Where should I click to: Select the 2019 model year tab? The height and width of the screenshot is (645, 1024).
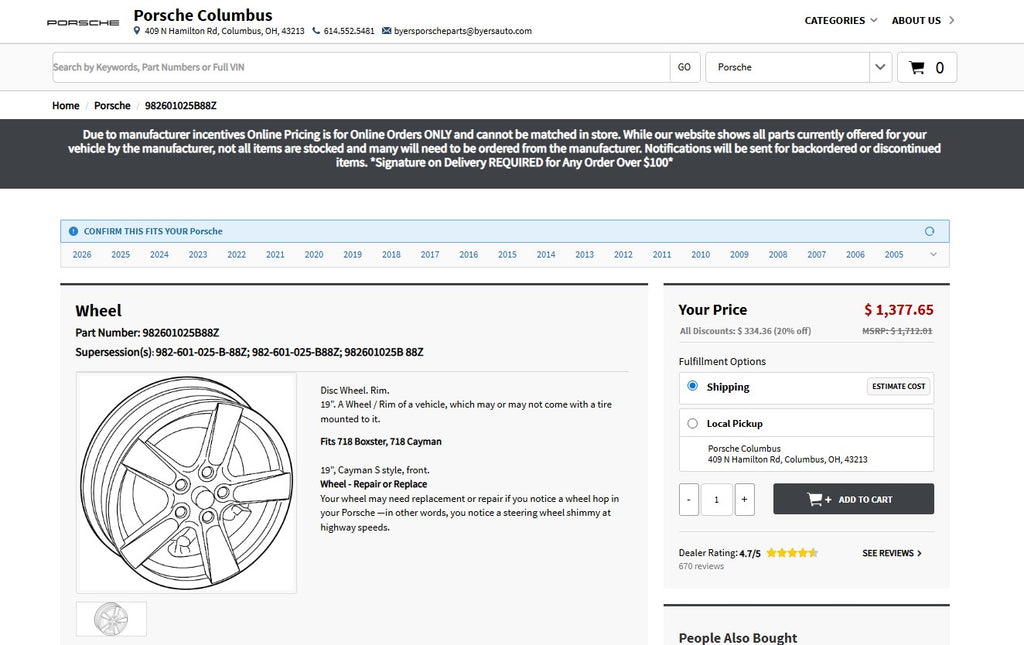352,255
